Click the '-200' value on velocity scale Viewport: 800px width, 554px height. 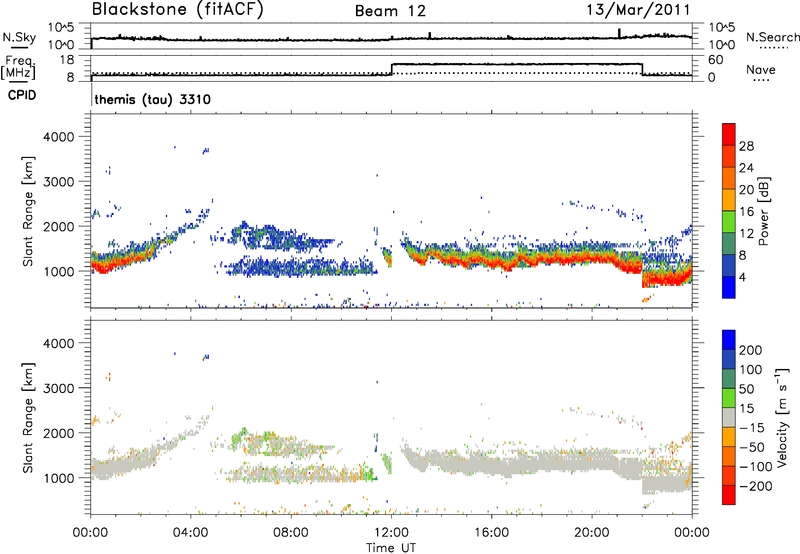[x=755, y=486]
